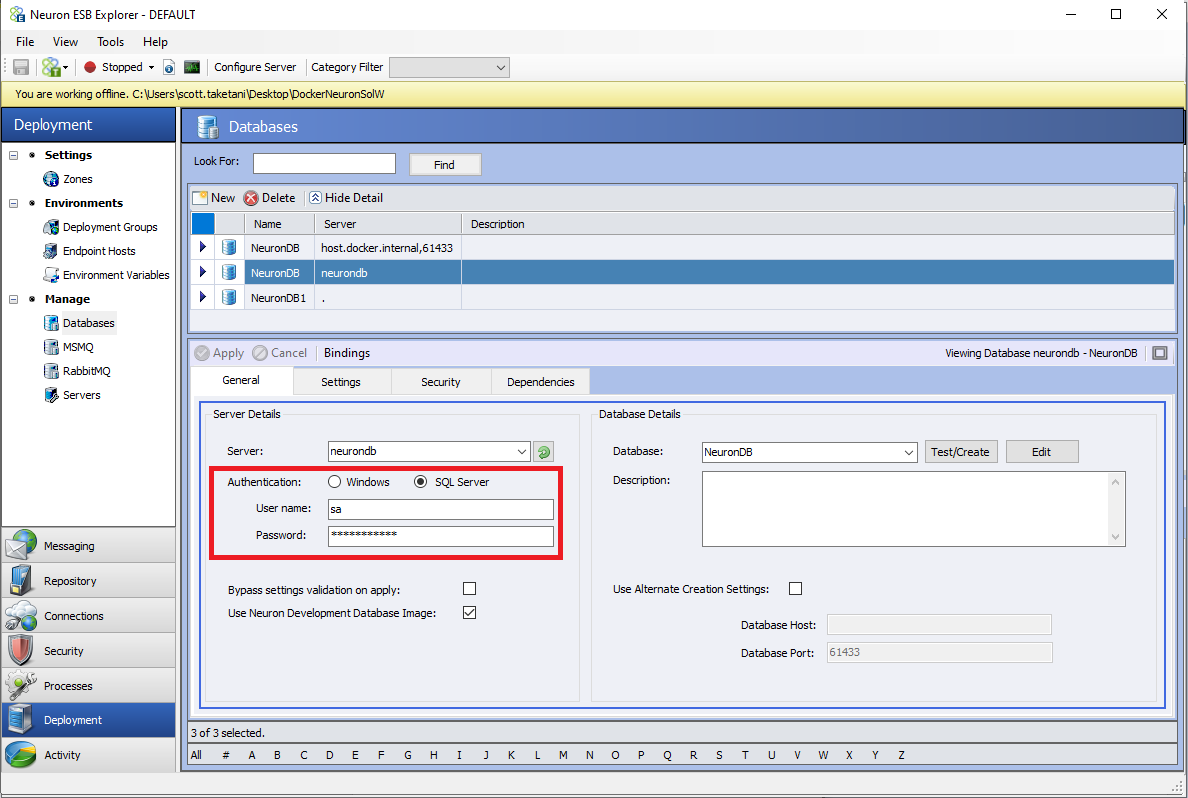1188x798 pixels.
Task: Click the Delete red X icon
Action: click(x=251, y=198)
